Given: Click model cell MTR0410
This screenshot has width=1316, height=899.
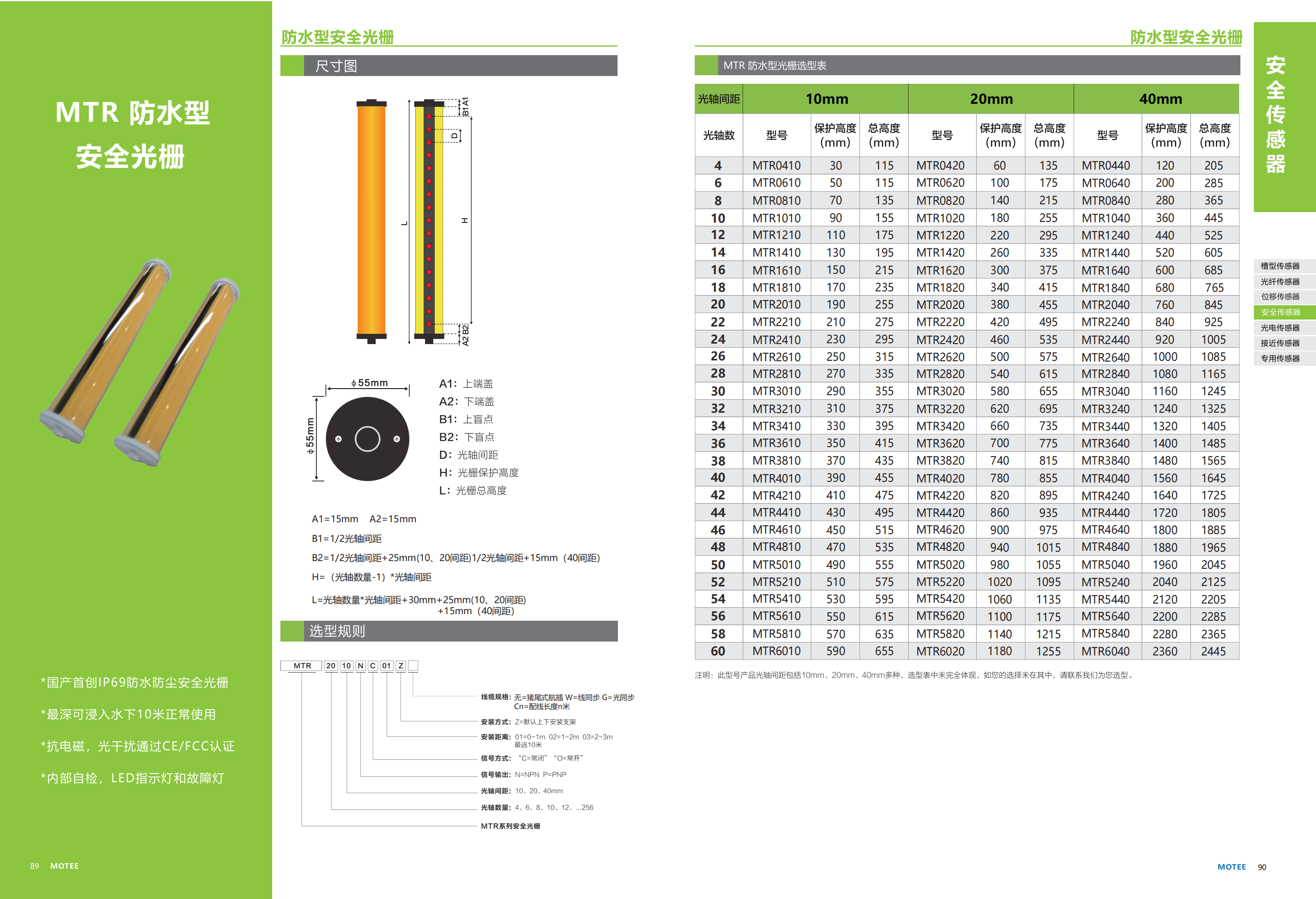Looking at the screenshot, I should click(777, 165).
